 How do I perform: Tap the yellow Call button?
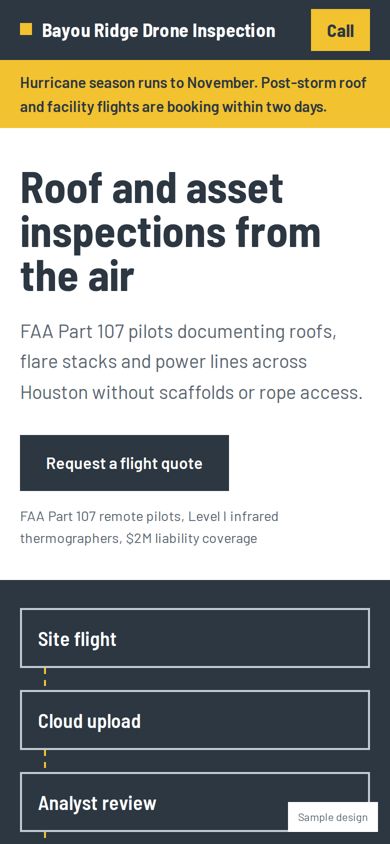coord(340,30)
